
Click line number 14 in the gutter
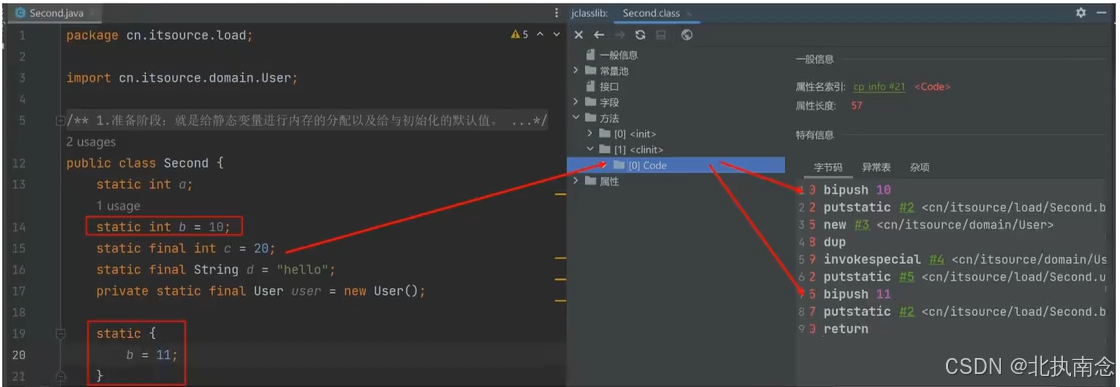19,226
